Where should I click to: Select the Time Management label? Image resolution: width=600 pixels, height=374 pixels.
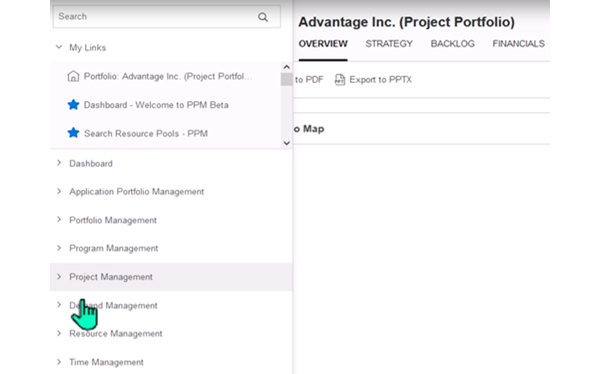pyautogui.click(x=106, y=362)
